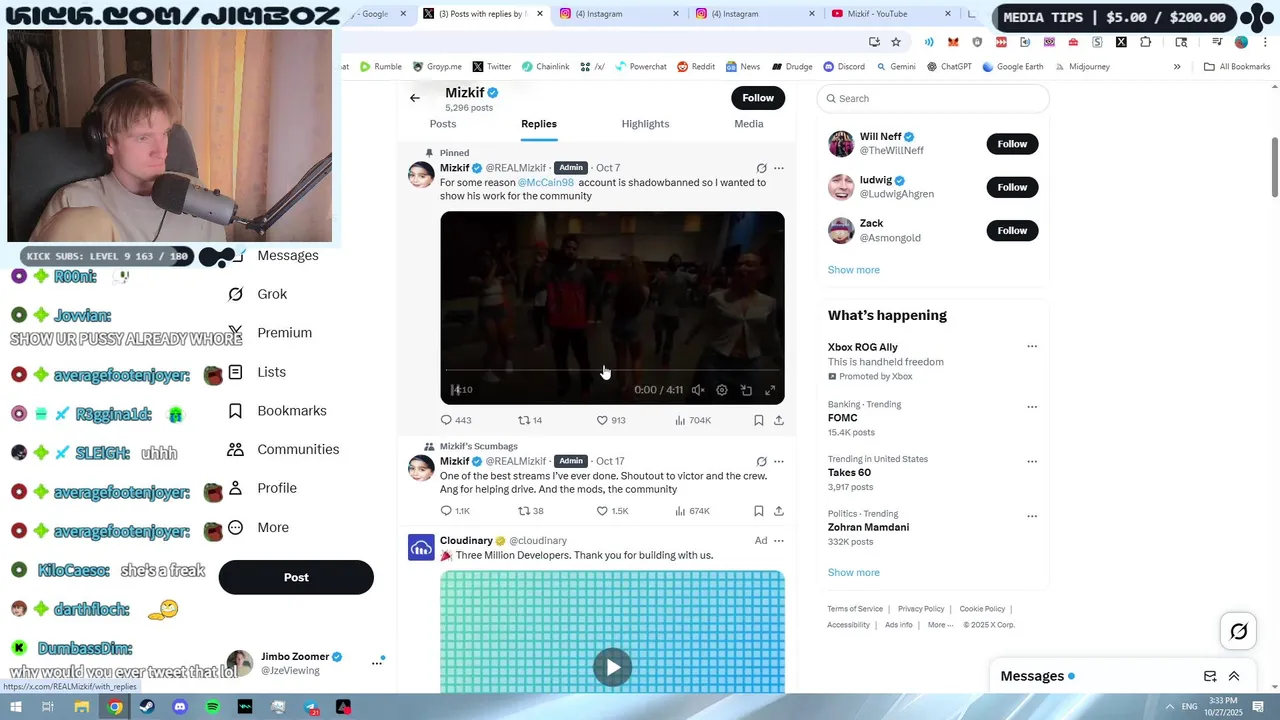Viewport: 1280px width, 720px height.
Task: Share the pinned Oct 7 post
Action: click(x=779, y=420)
